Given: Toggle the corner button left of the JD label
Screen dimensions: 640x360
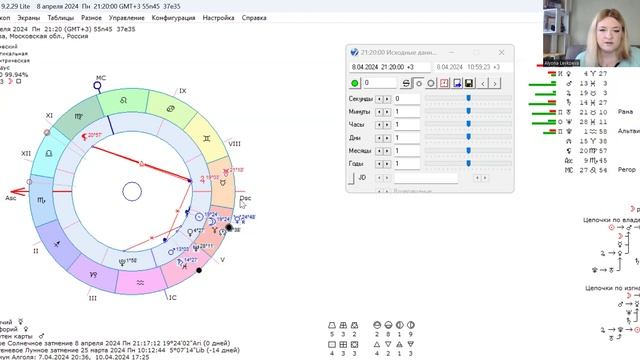Looking at the screenshot, I should tap(351, 178).
